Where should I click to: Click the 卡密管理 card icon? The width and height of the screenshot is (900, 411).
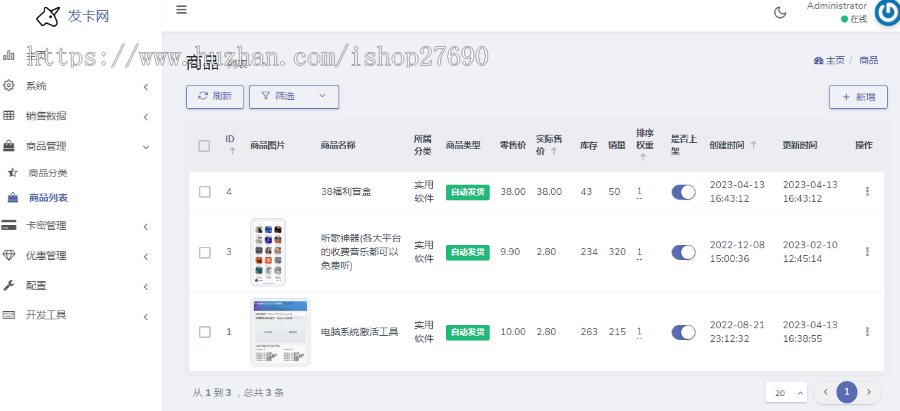click(x=9, y=226)
